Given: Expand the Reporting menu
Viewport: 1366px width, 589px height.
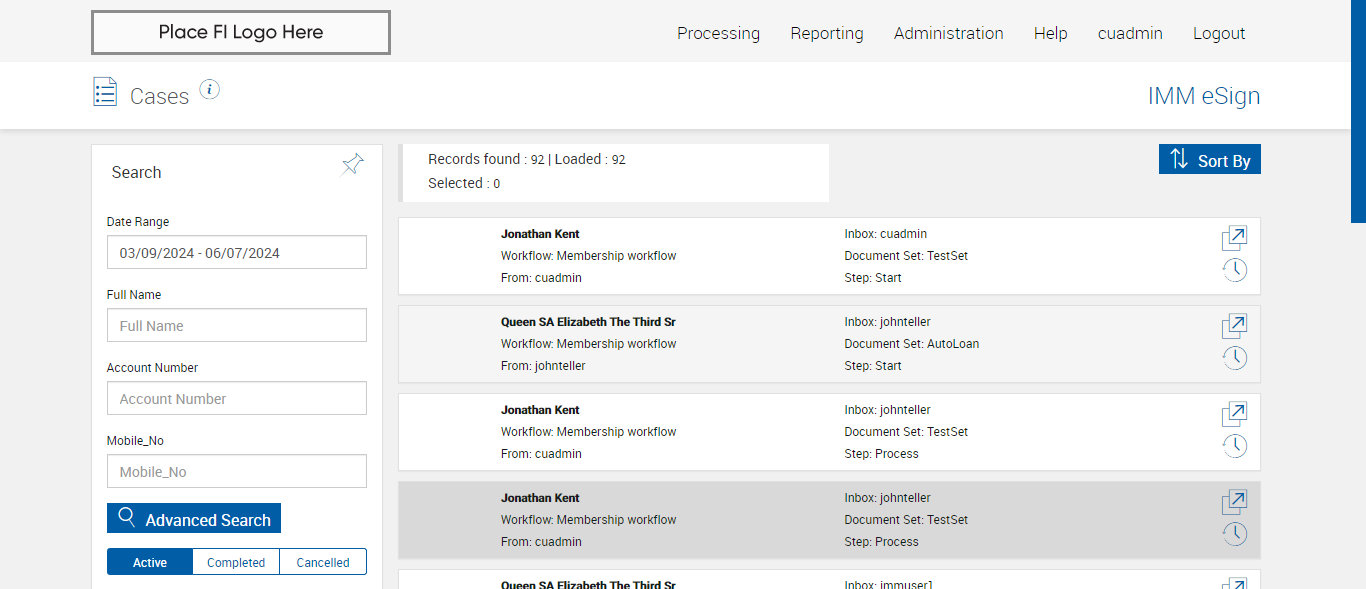Looking at the screenshot, I should point(827,33).
